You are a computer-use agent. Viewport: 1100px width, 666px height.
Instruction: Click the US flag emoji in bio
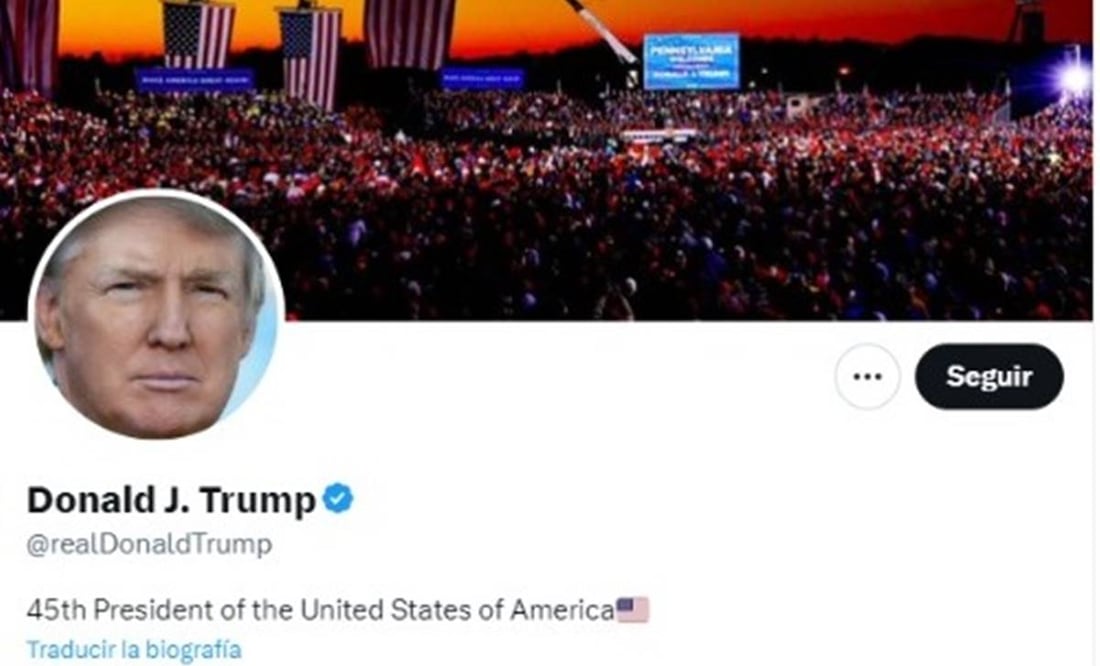click(632, 610)
